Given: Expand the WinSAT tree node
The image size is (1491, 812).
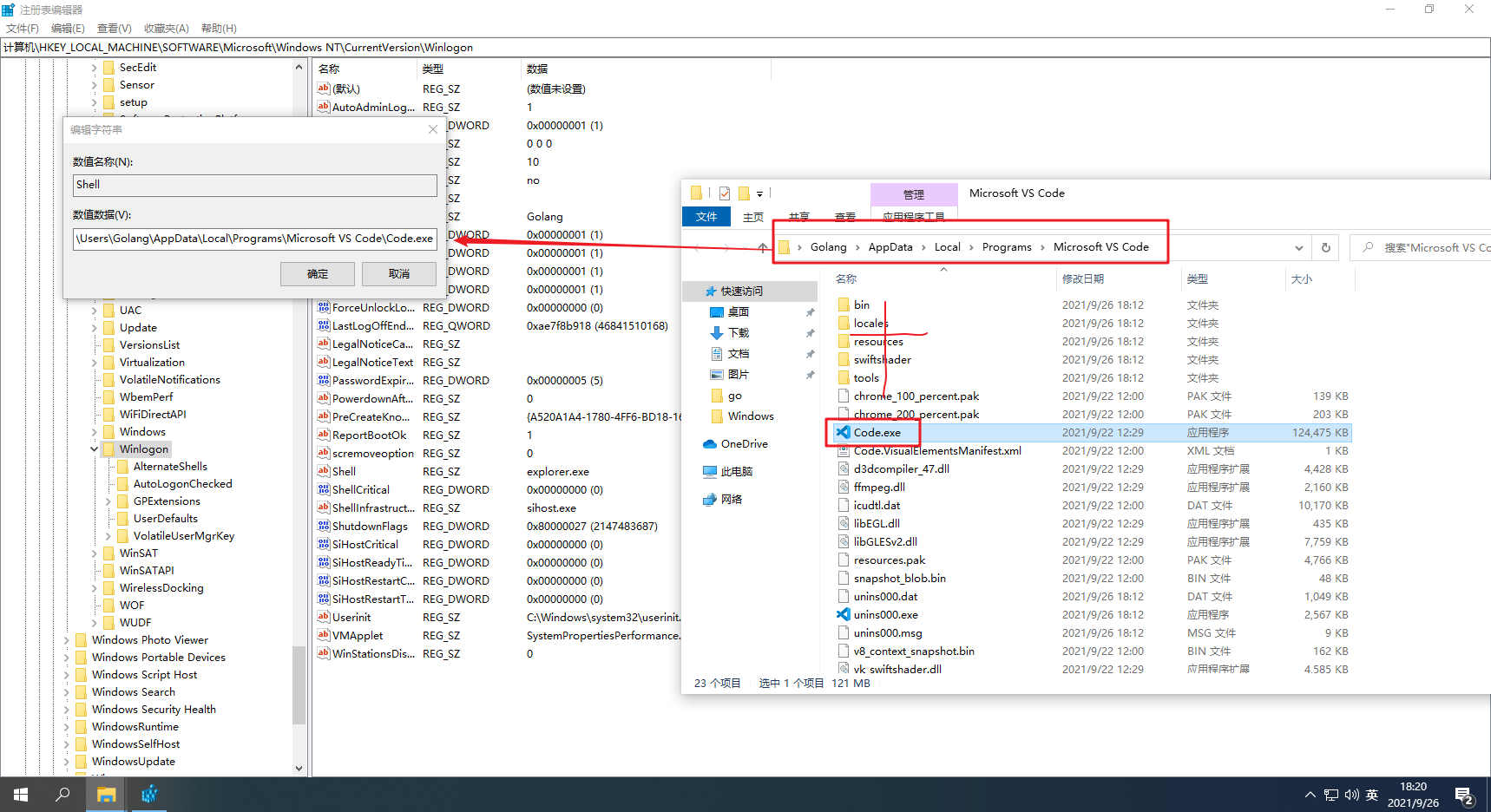Looking at the screenshot, I should [94, 553].
